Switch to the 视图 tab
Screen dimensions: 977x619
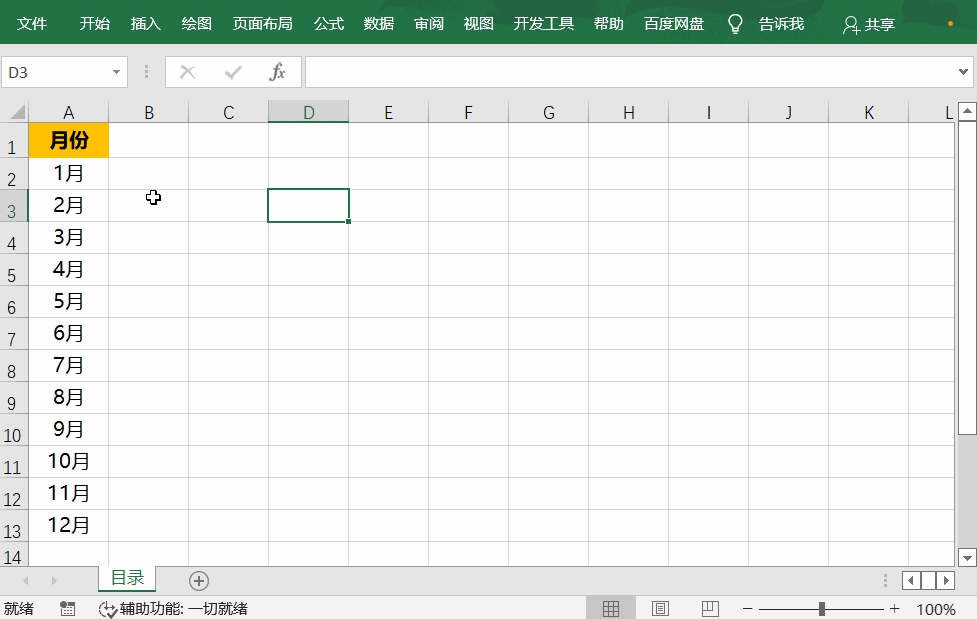coord(479,24)
